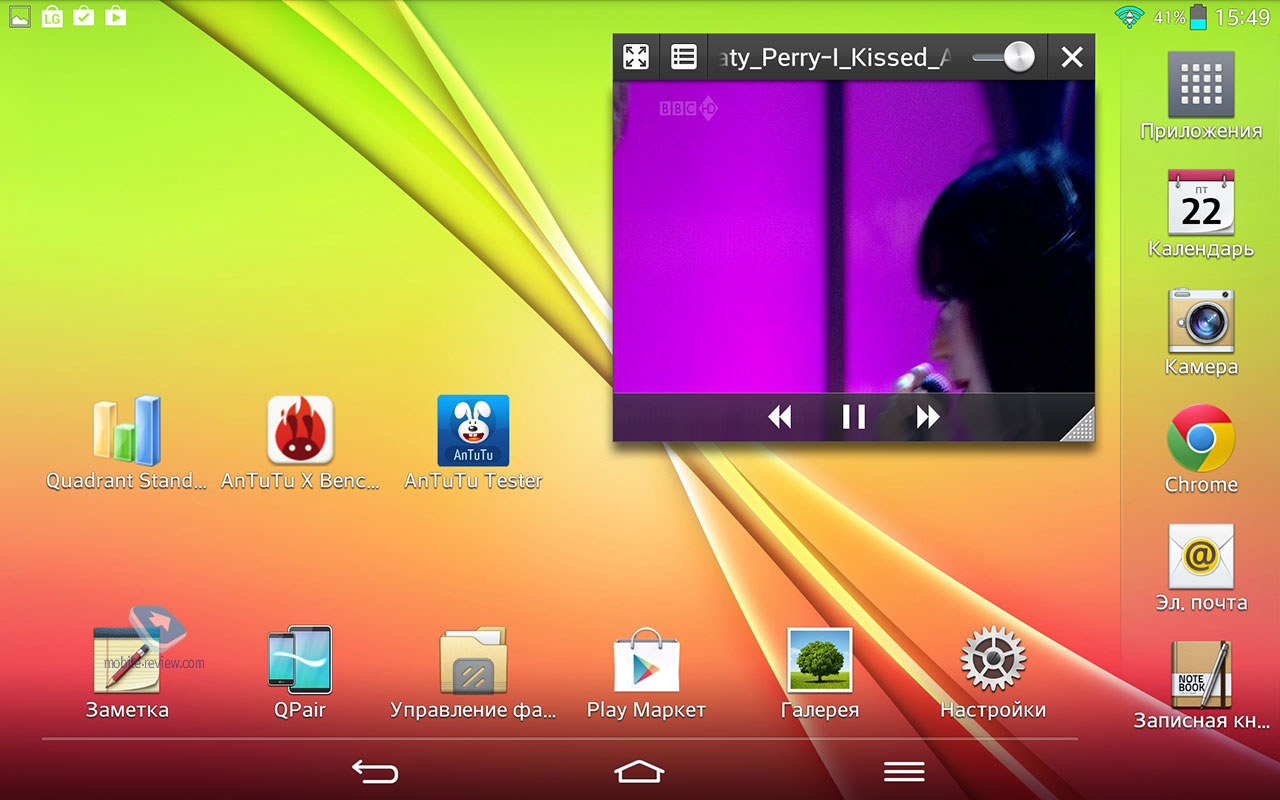Close the floating video player

(1072, 57)
